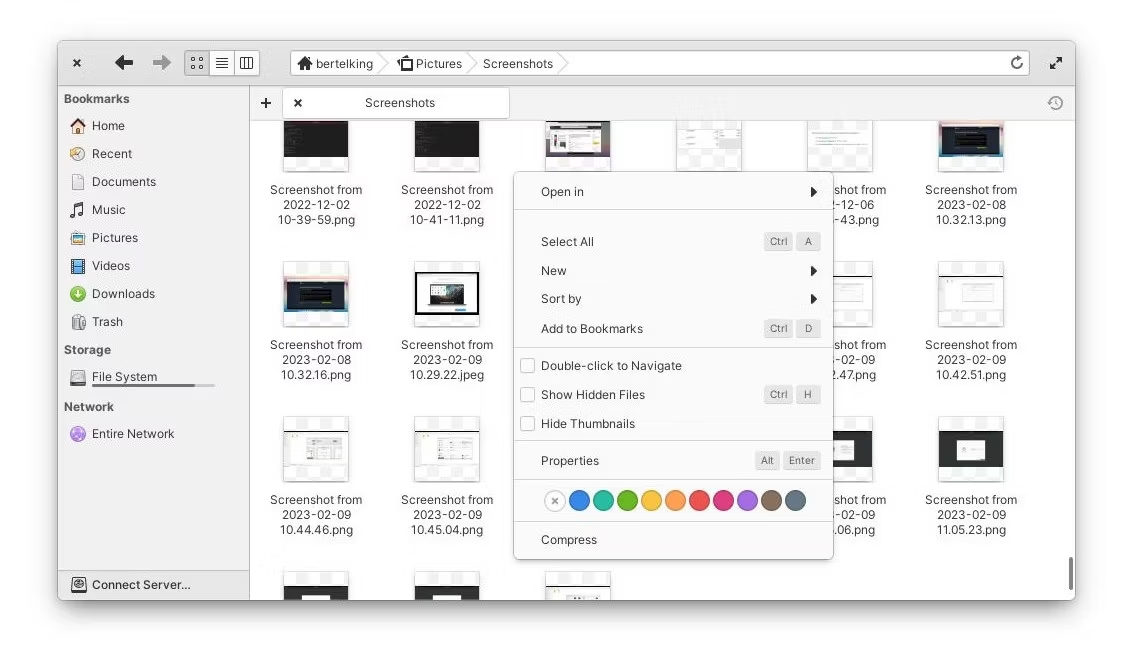Viewport: 1134px width, 650px height.
Task: Expand the New submenu
Action: pos(673,270)
